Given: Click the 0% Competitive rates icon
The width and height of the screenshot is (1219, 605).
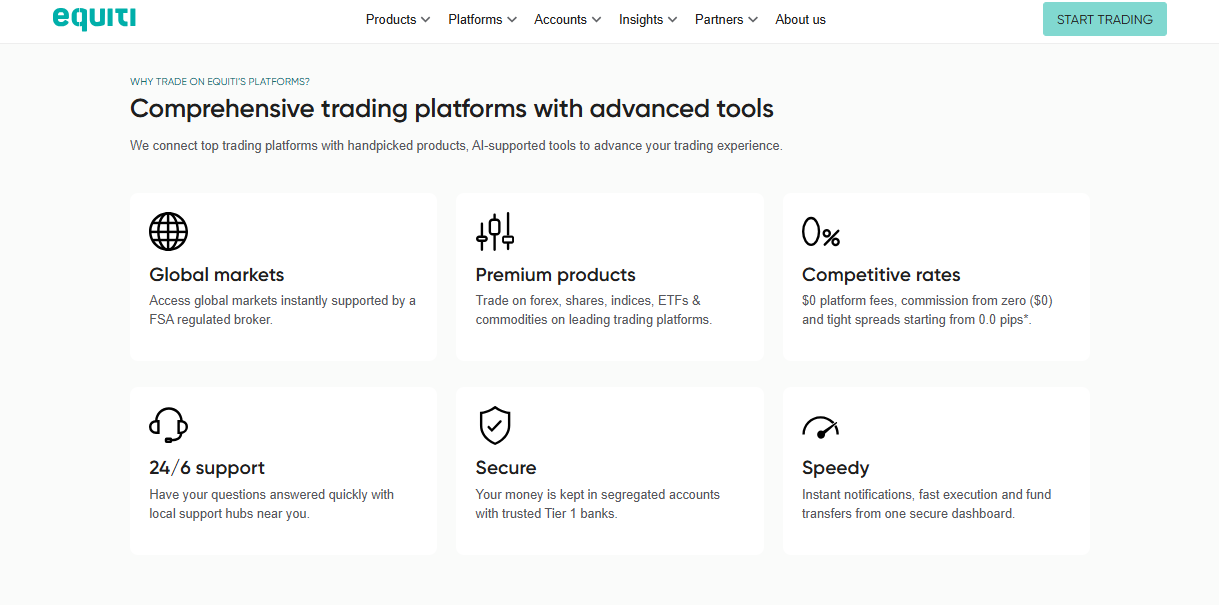Looking at the screenshot, I should click(x=822, y=231).
